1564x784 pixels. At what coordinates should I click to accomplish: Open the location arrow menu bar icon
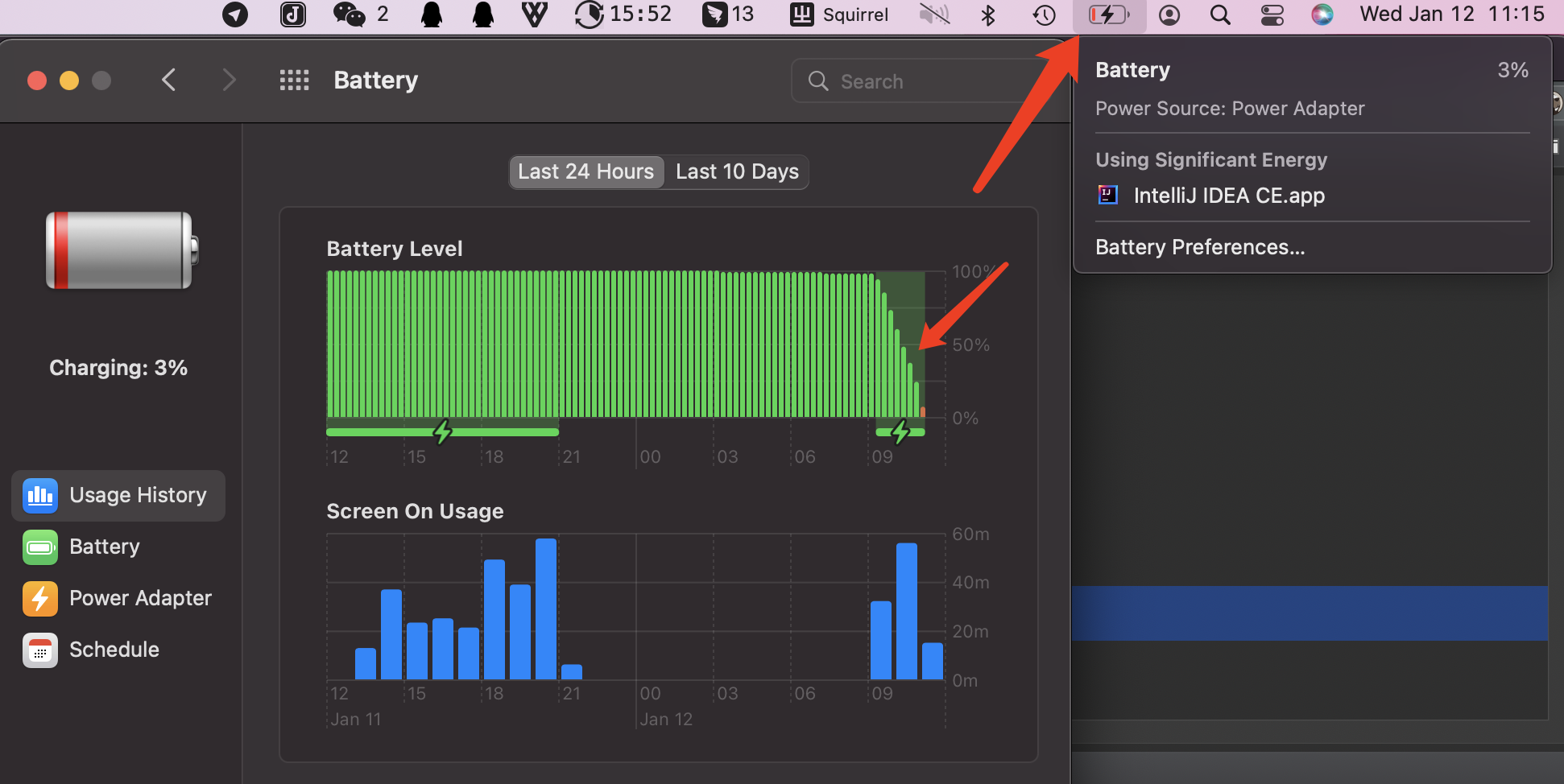(x=235, y=14)
